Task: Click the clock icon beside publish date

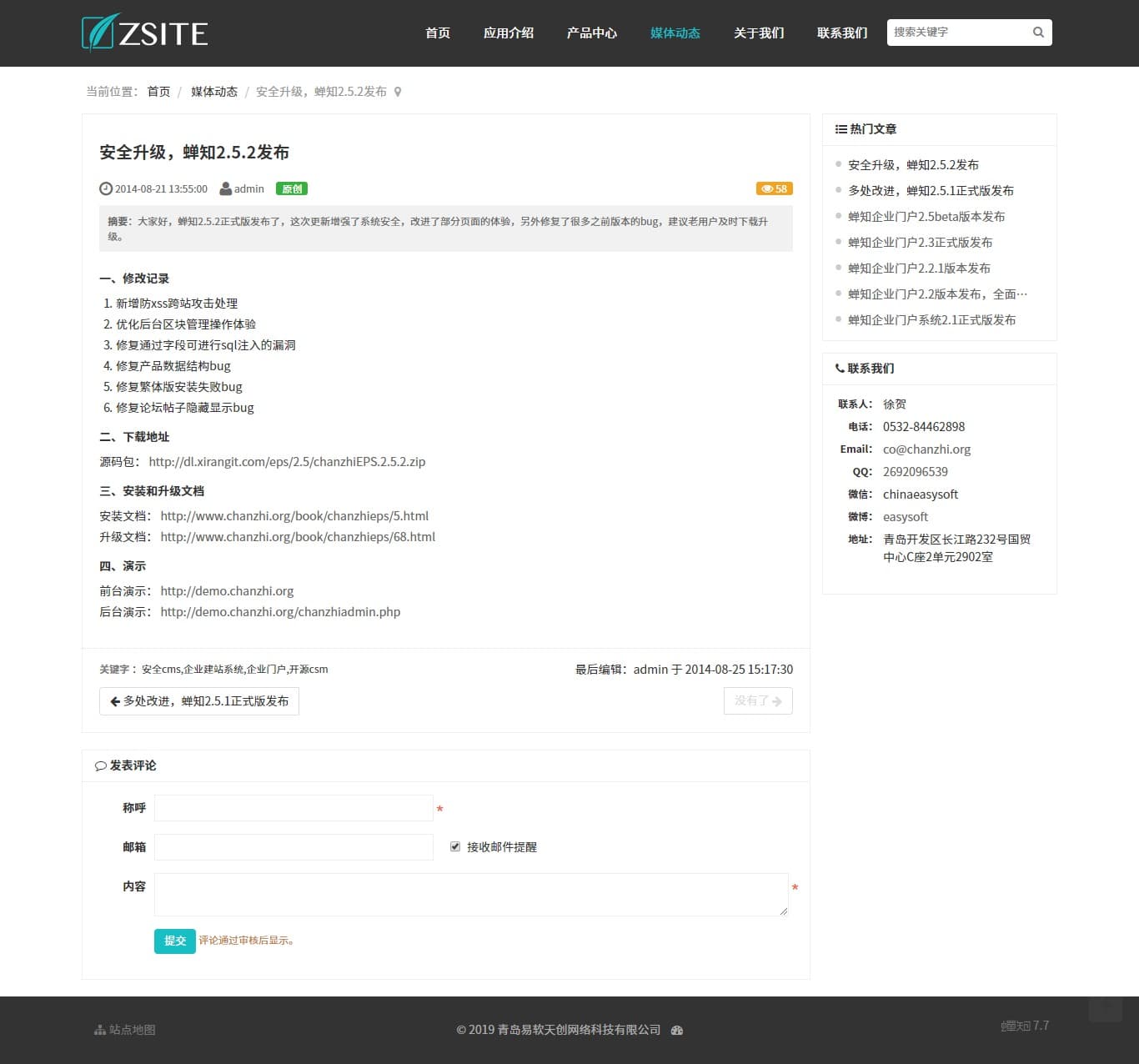Action: (106, 188)
